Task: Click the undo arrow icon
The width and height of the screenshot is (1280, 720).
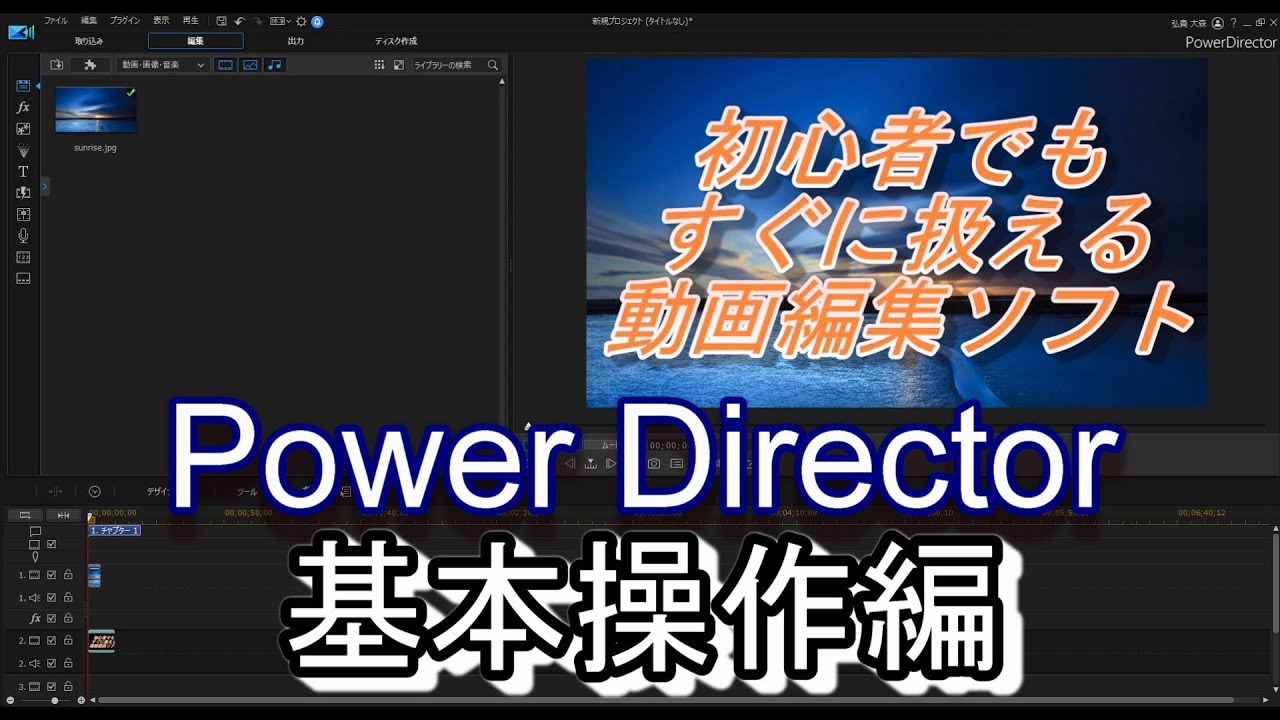Action: click(x=240, y=20)
